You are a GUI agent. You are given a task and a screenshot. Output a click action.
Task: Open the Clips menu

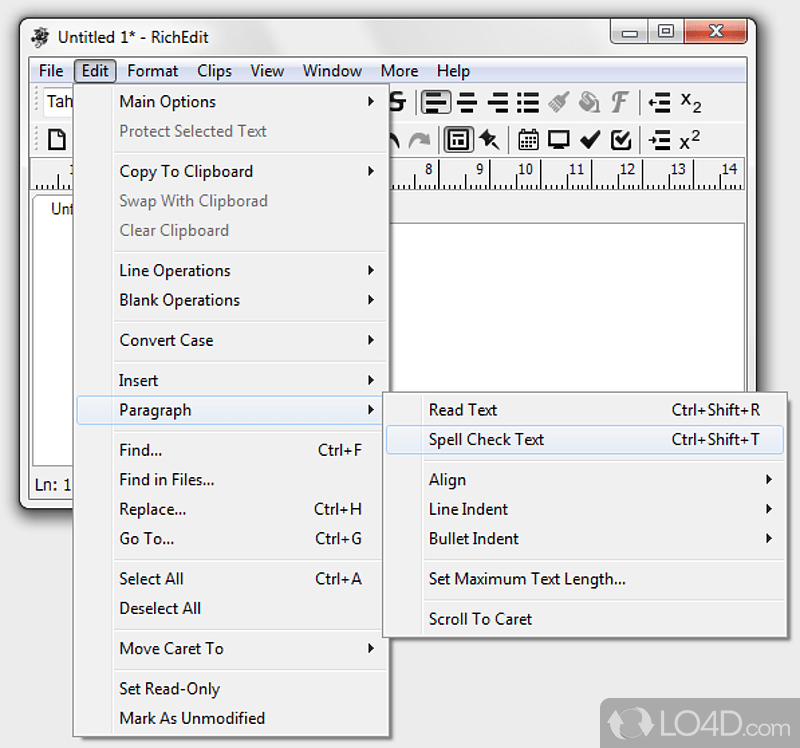point(214,71)
